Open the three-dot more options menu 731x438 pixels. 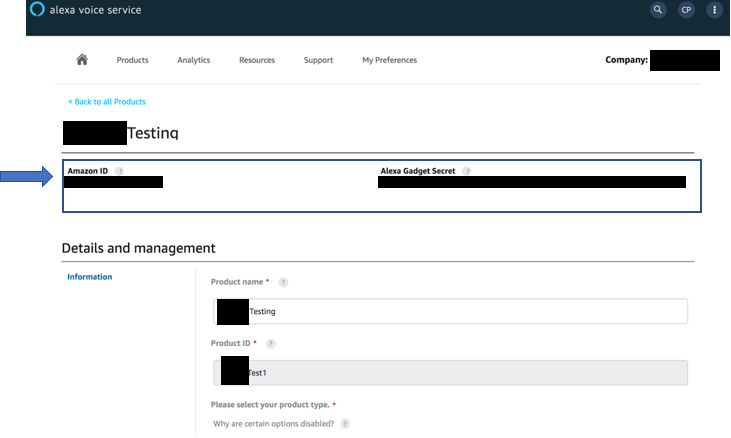click(714, 10)
